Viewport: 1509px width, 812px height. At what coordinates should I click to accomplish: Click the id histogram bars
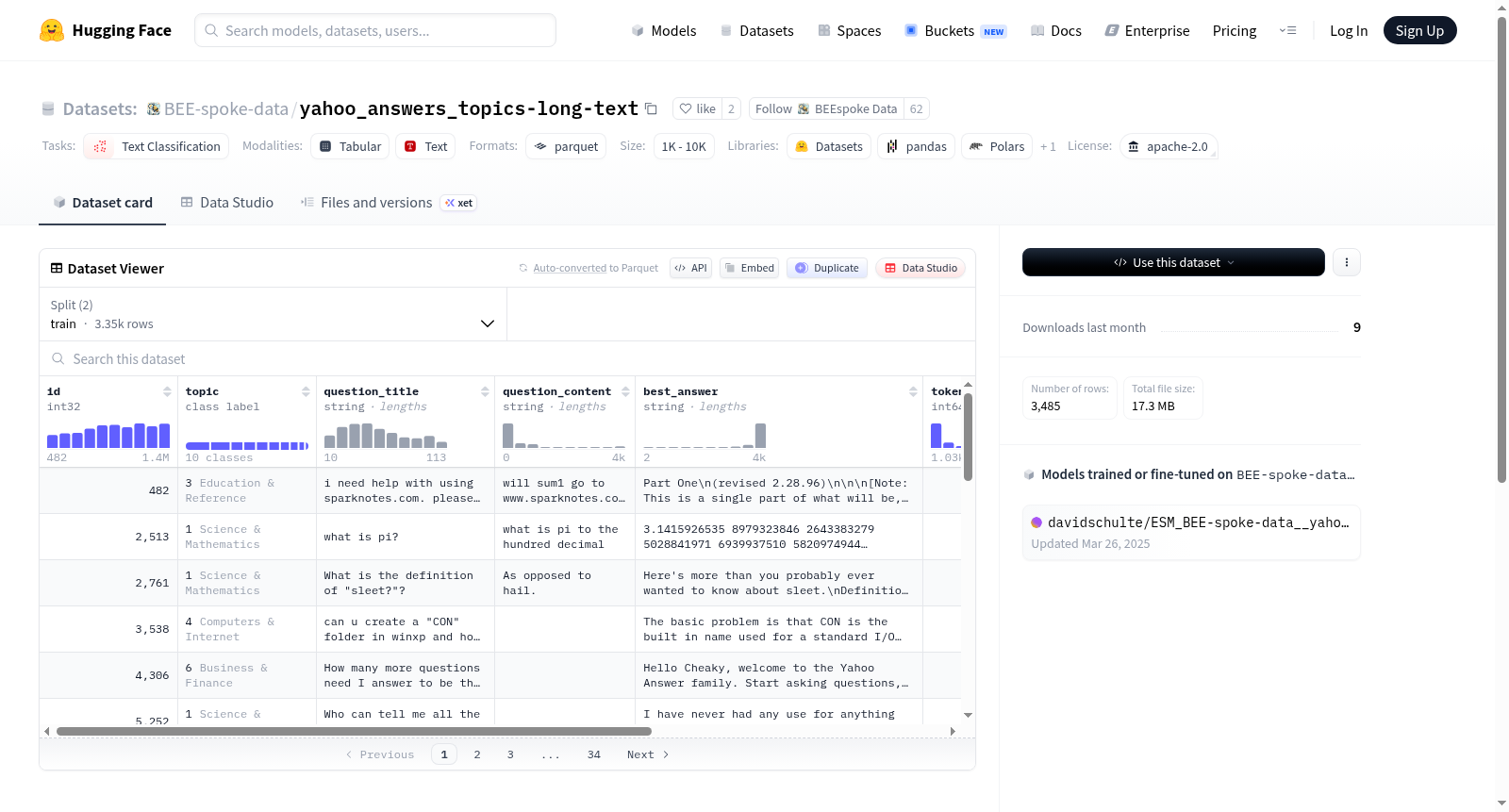tap(108, 436)
